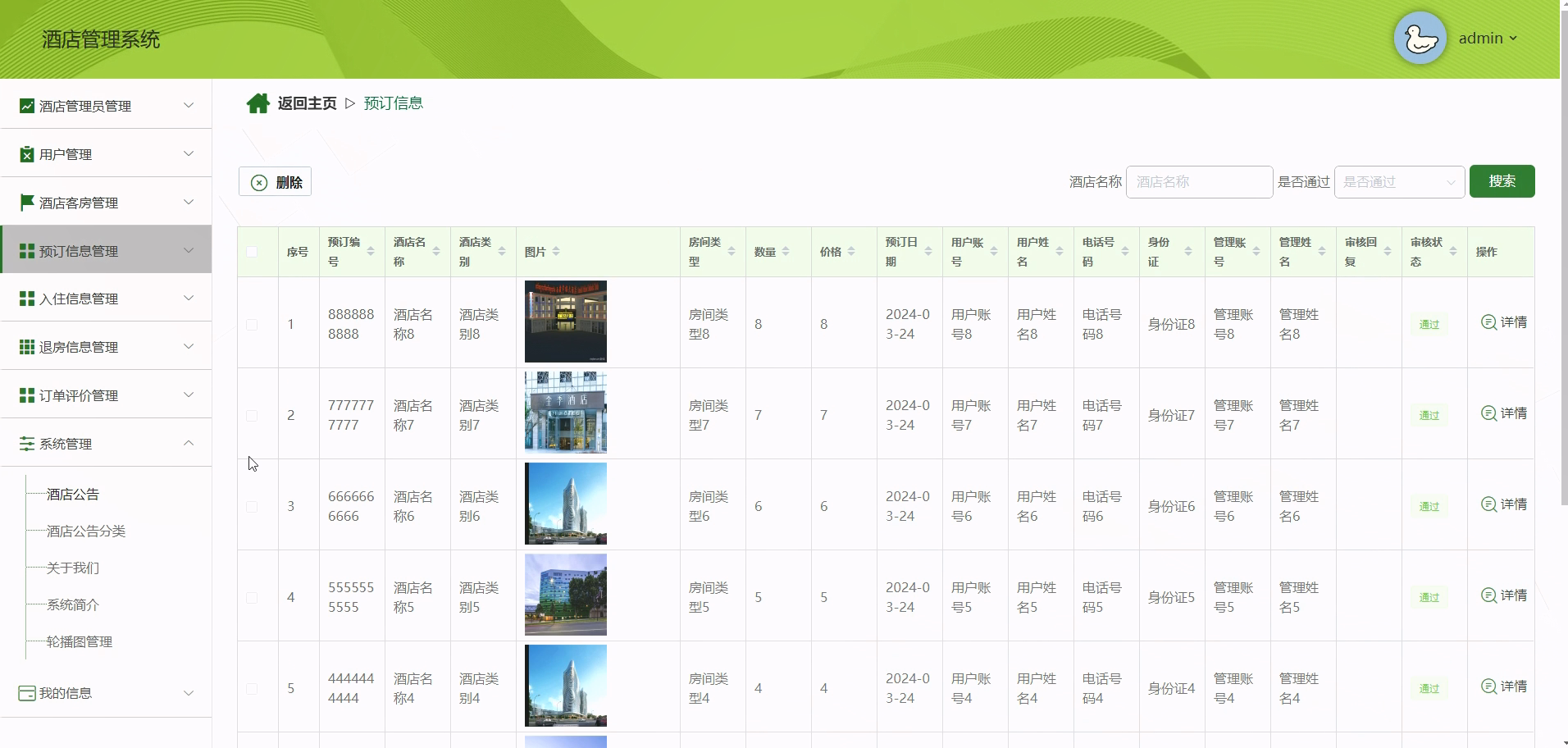Click the duck avatar next to admin
Screen dimensions: 1568x748
tap(1420, 38)
